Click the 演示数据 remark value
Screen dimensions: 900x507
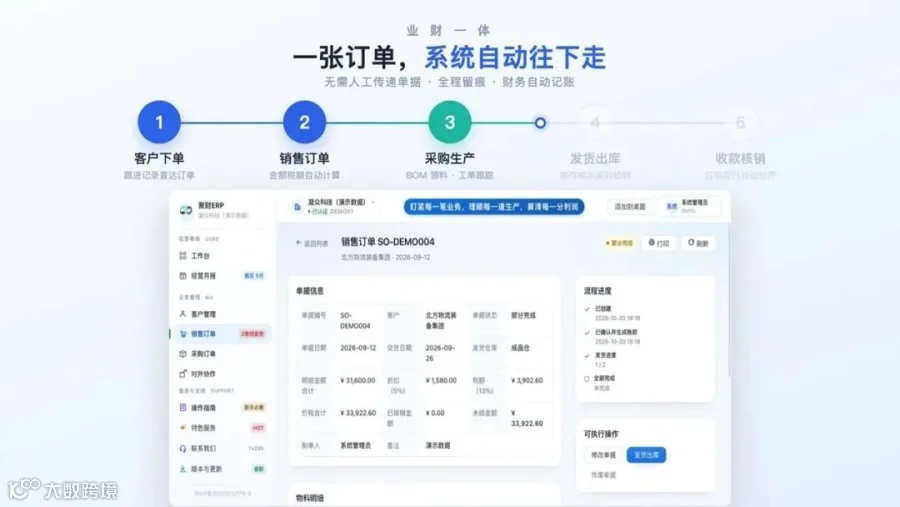pos(437,446)
